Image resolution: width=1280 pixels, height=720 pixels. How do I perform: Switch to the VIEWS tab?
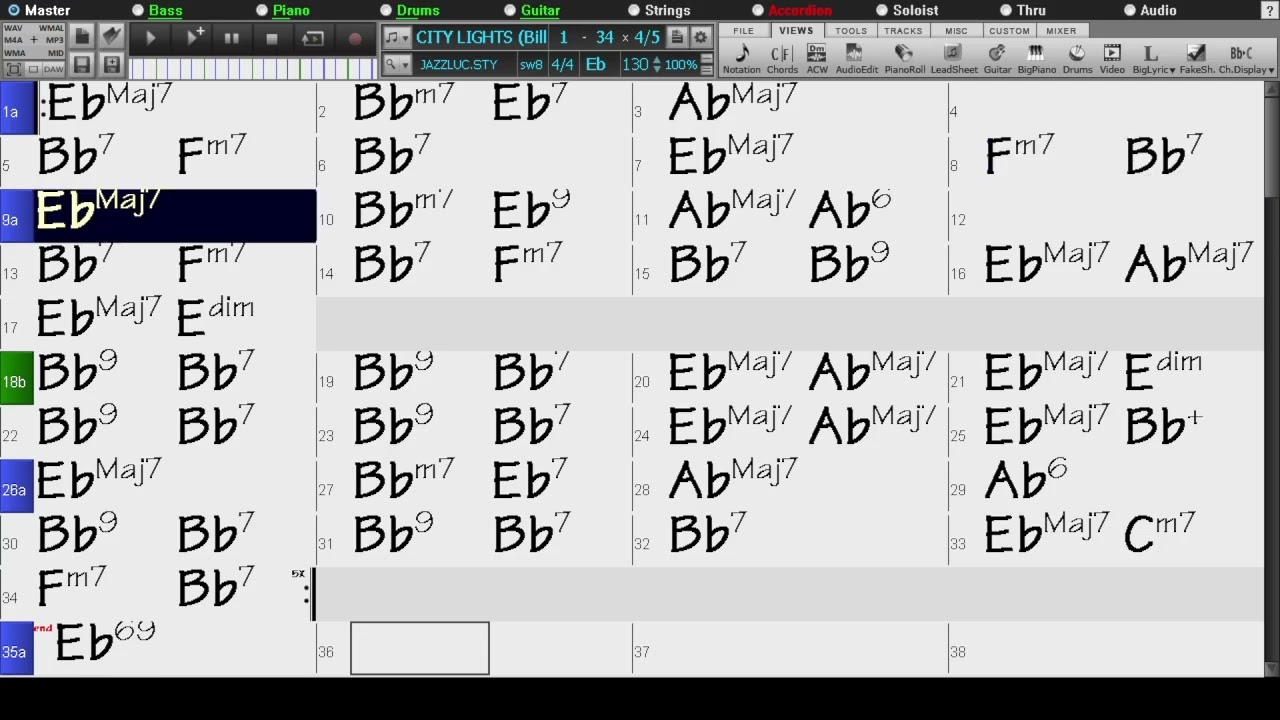coord(796,31)
